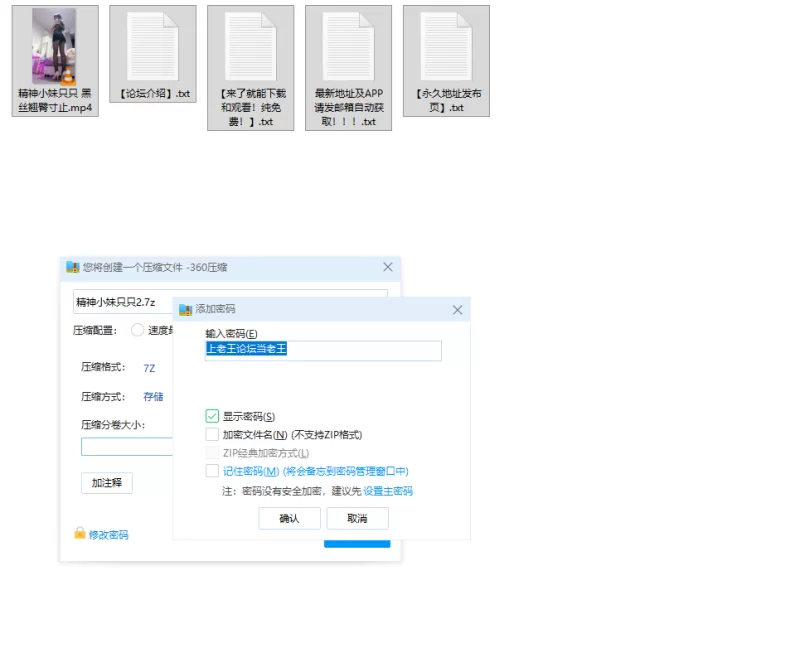Click the icon in 添加密码 dialog title

(x=185, y=309)
